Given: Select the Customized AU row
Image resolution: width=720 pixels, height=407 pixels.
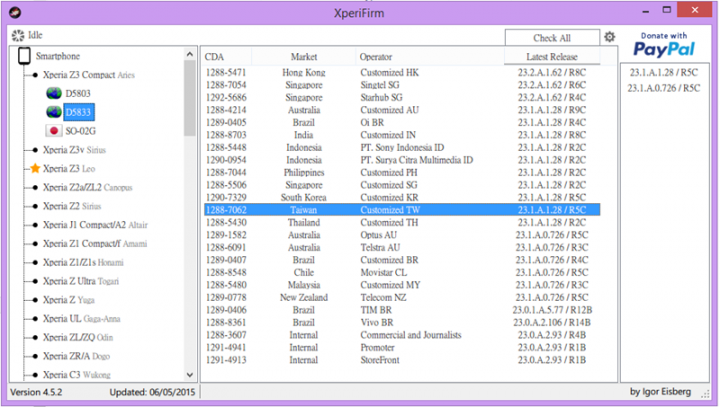Looking at the screenshot, I should (402, 110).
